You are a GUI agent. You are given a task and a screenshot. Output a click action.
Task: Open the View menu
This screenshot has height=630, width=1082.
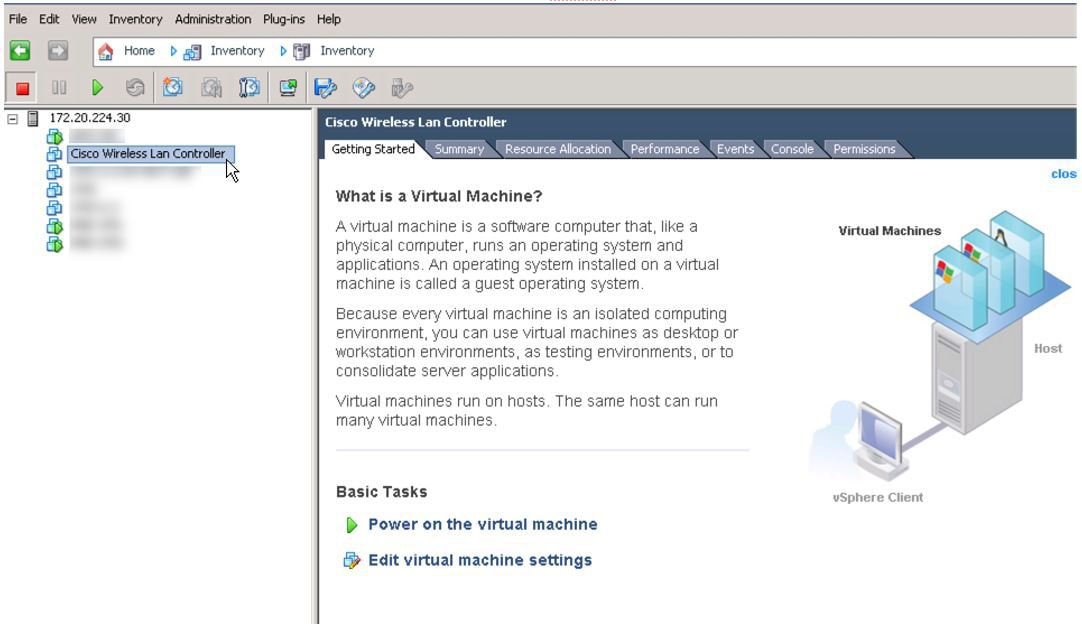[x=84, y=19]
